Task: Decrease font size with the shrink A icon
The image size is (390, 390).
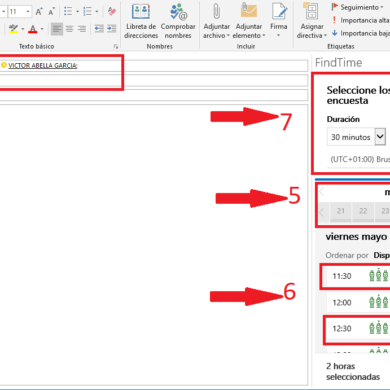Action: [x=51, y=12]
